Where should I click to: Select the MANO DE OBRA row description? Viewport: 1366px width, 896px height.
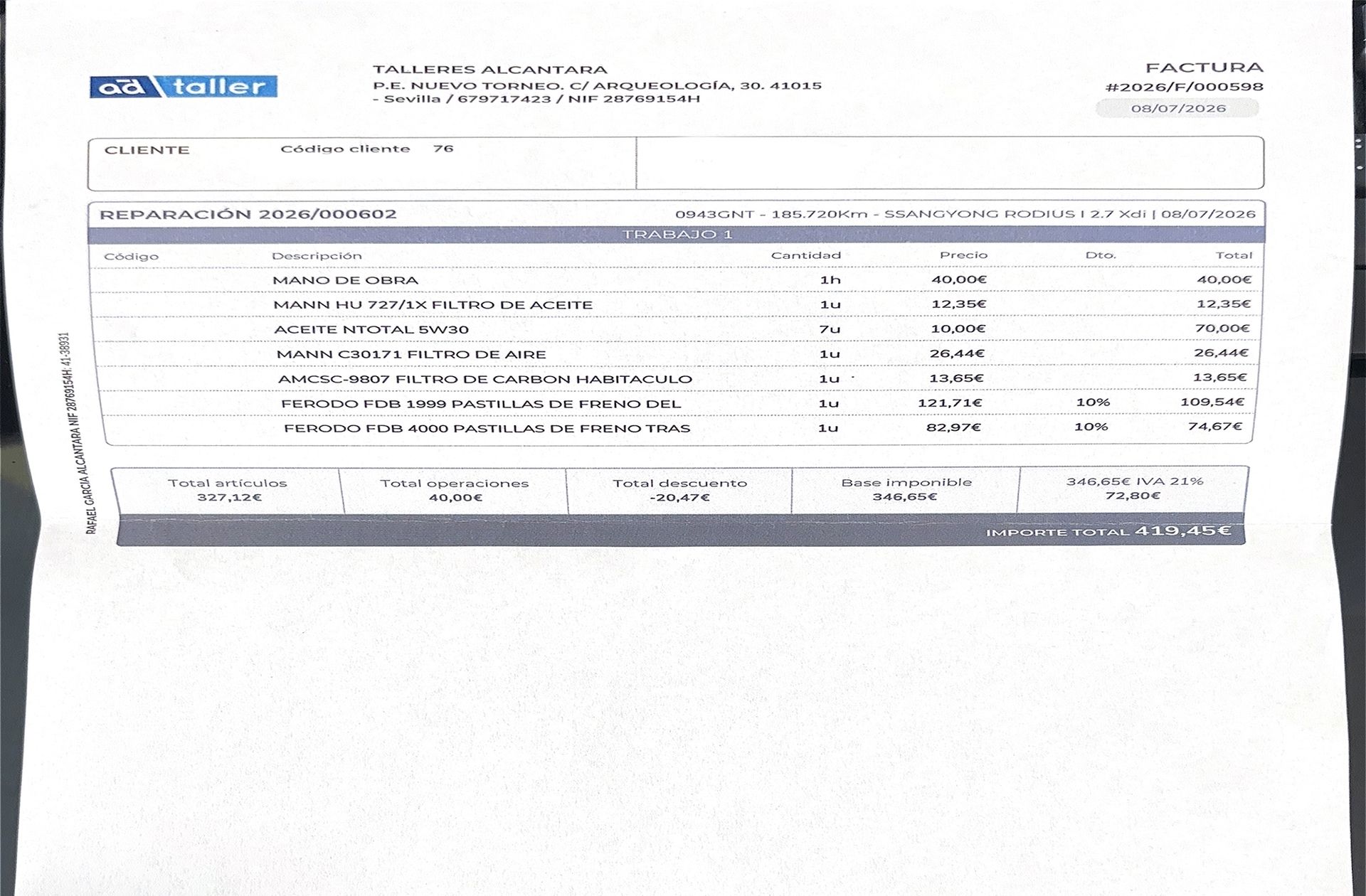coord(346,280)
